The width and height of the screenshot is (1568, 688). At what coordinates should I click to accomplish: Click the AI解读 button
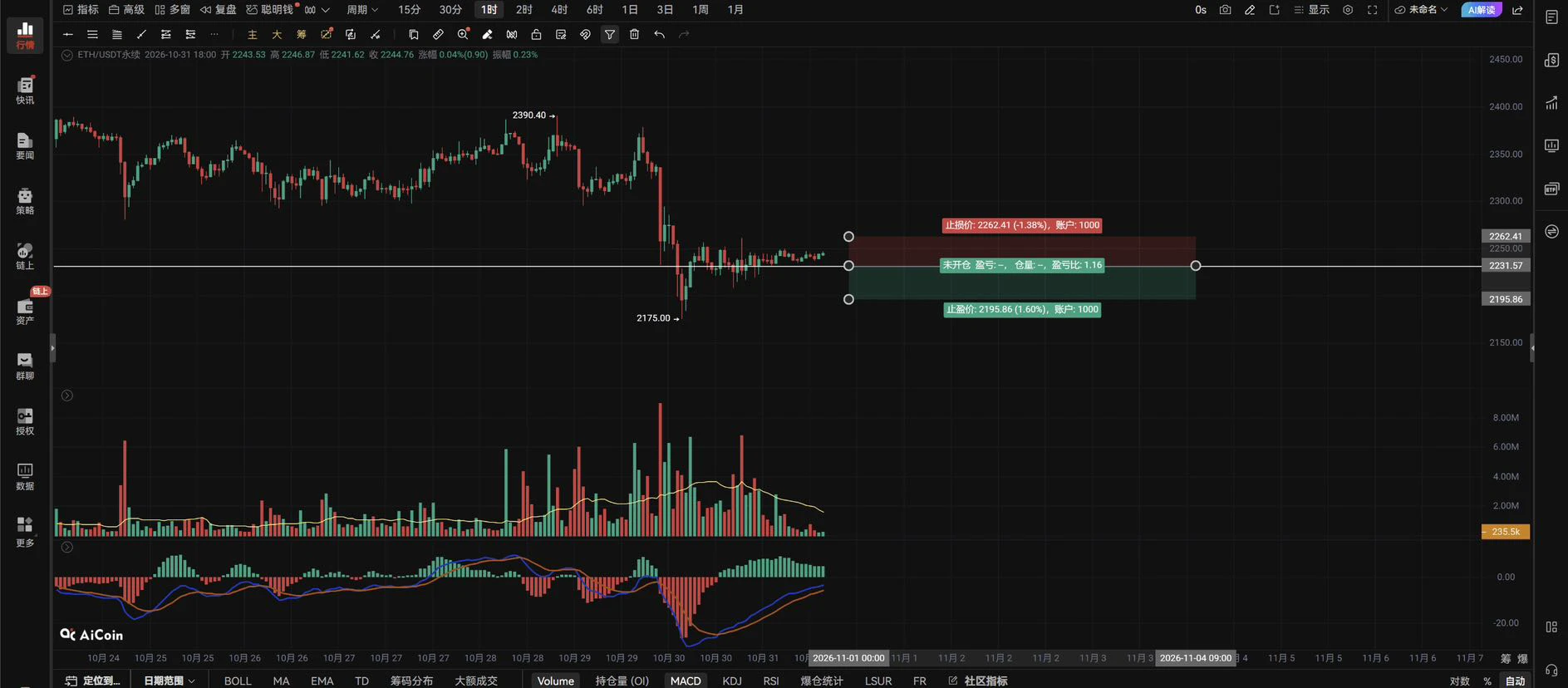(x=1482, y=10)
